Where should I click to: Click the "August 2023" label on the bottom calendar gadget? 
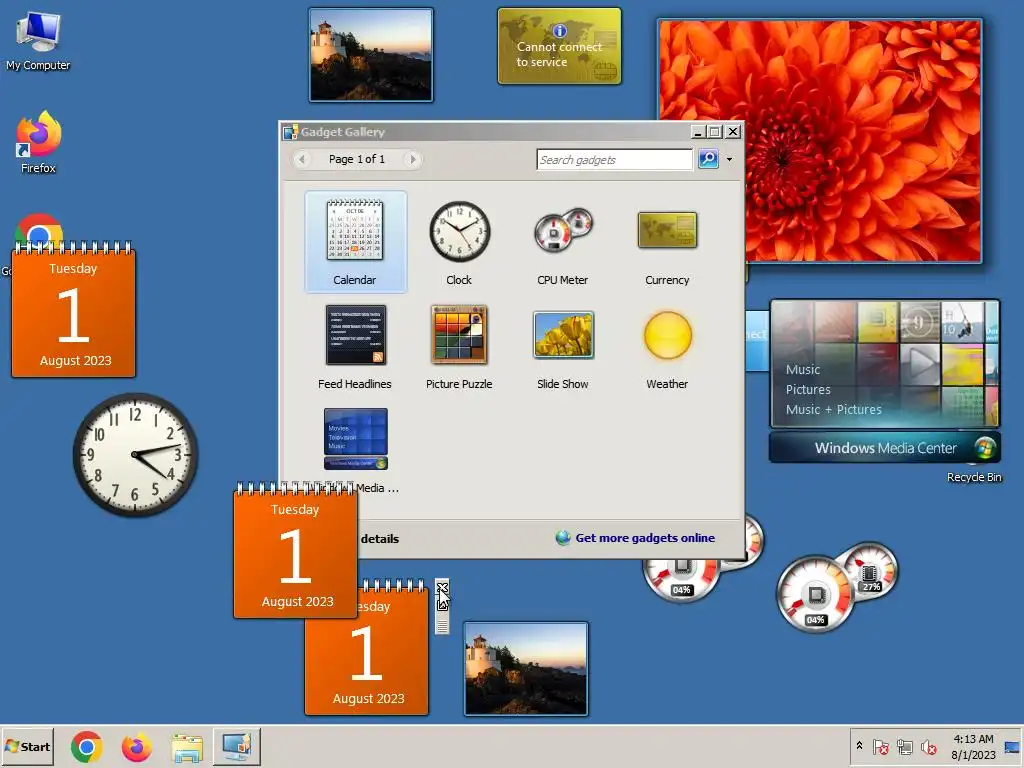pos(368,698)
